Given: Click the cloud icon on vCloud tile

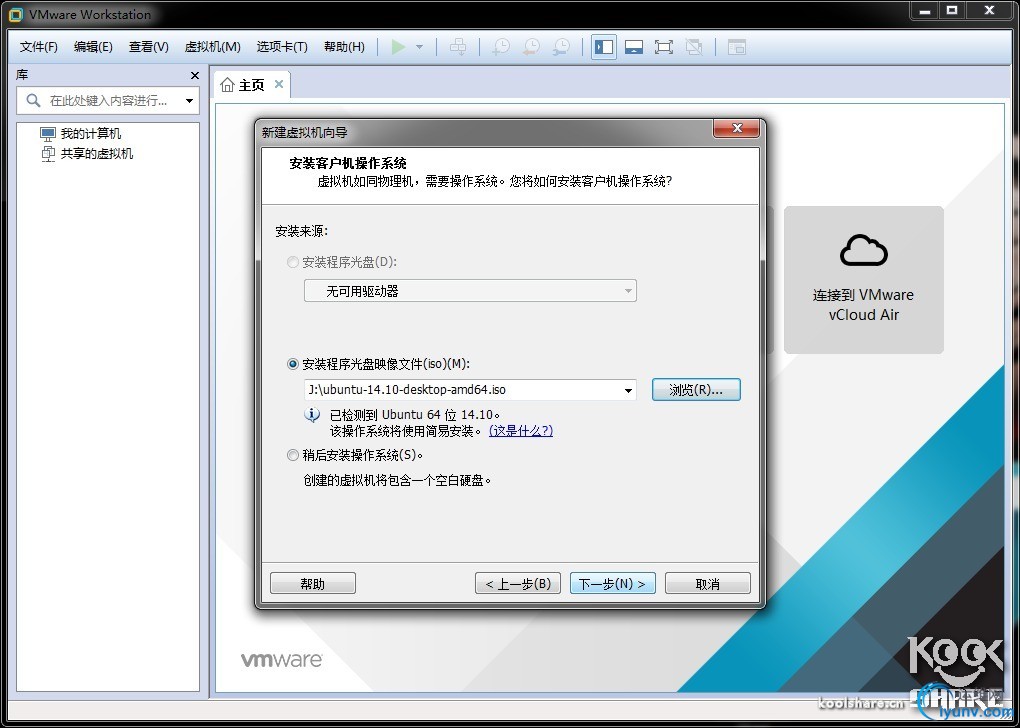Looking at the screenshot, I should pyautogui.click(x=864, y=250).
